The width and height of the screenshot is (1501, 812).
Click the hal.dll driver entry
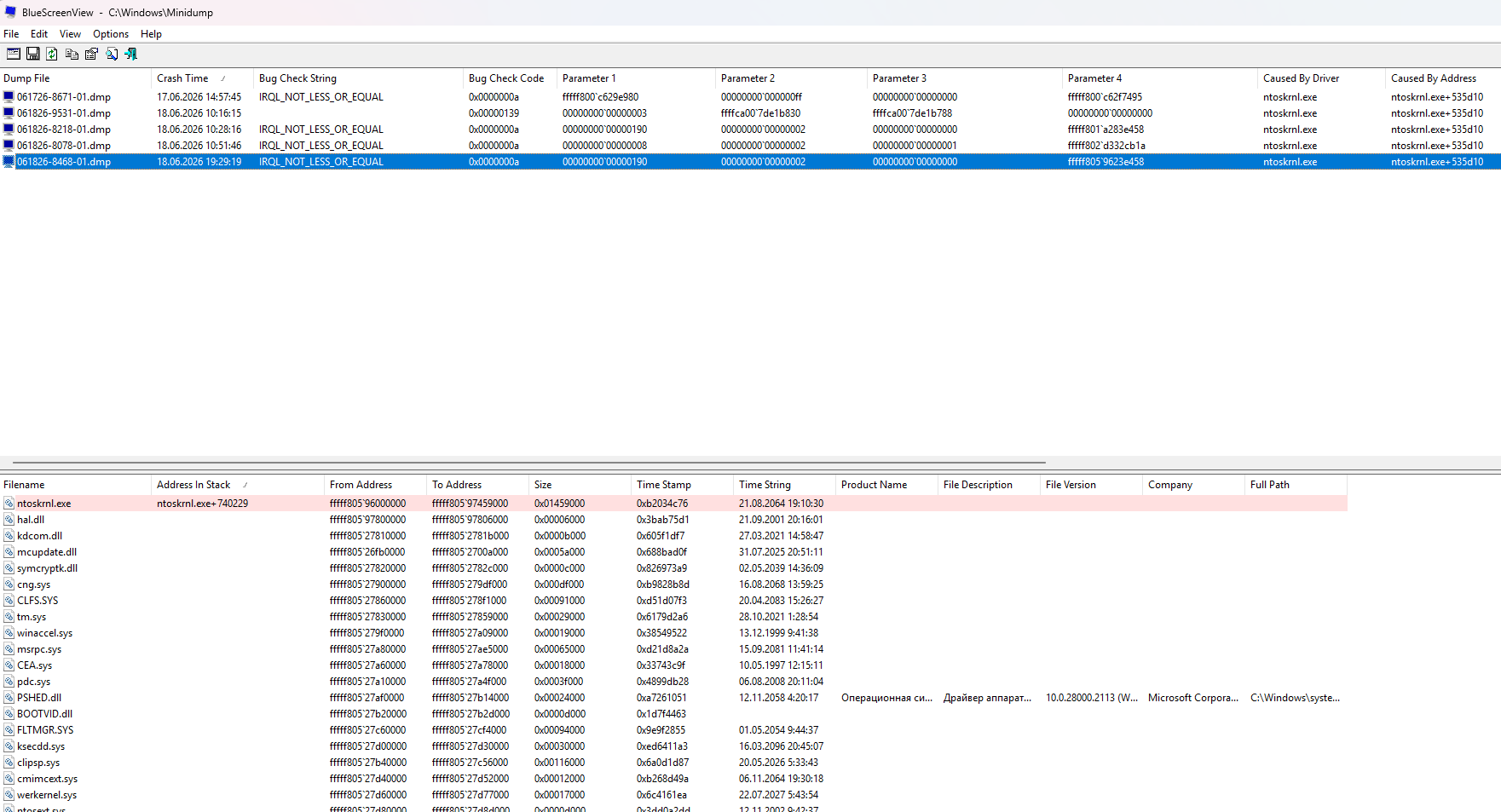coord(31,520)
